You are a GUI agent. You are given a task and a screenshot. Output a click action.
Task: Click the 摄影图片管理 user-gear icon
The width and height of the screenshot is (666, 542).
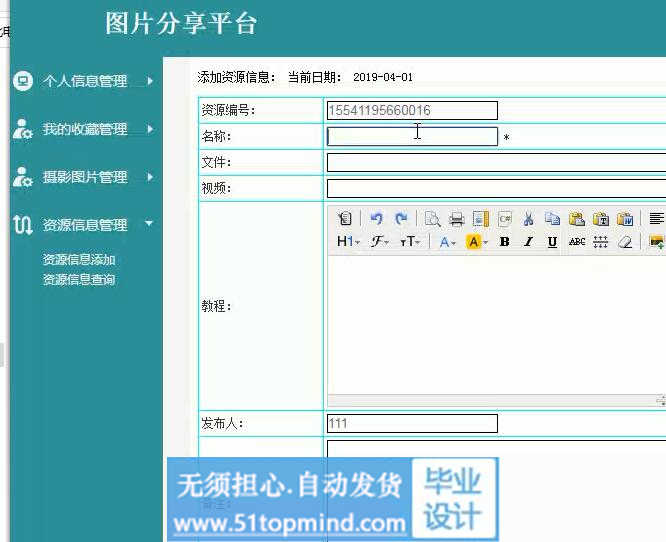[23, 177]
